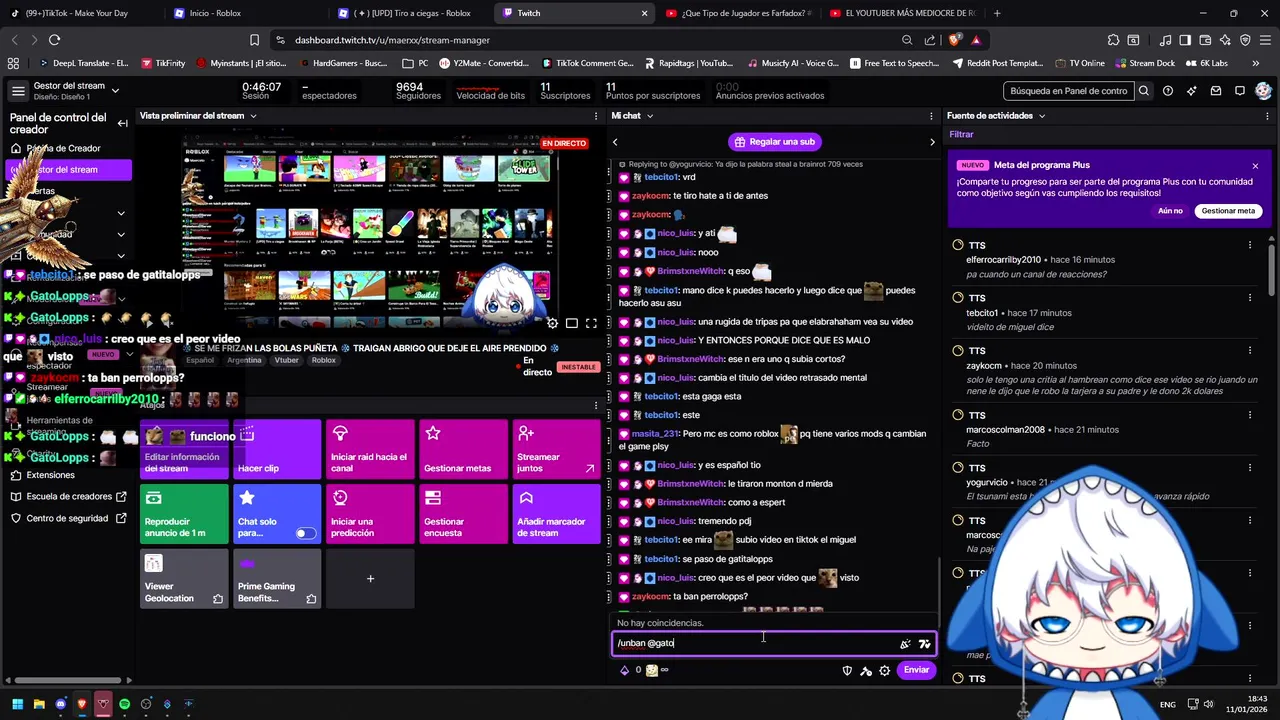Close the Meta del programa Plus banner
Screen dimensions: 1280x720
(1255, 166)
